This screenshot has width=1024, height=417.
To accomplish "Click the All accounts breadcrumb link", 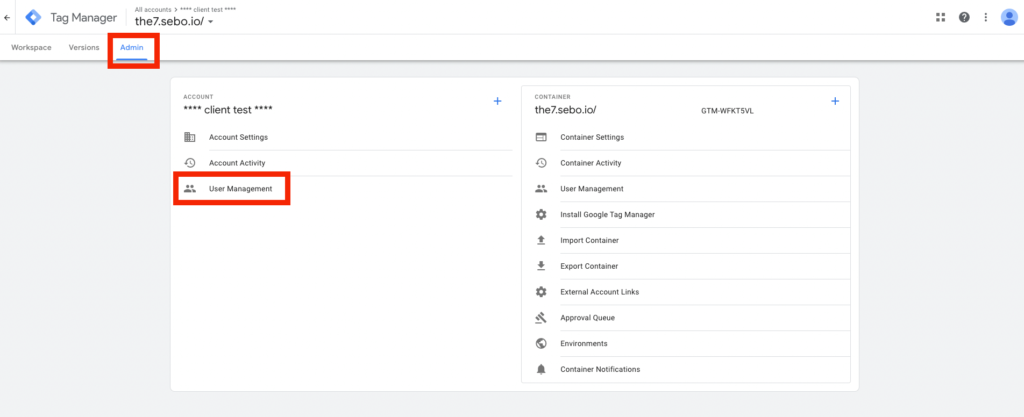I will click(152, 10).
